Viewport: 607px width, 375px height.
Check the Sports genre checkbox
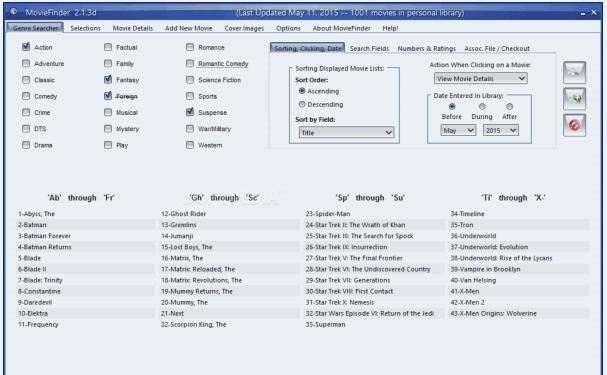click(190, 96)
